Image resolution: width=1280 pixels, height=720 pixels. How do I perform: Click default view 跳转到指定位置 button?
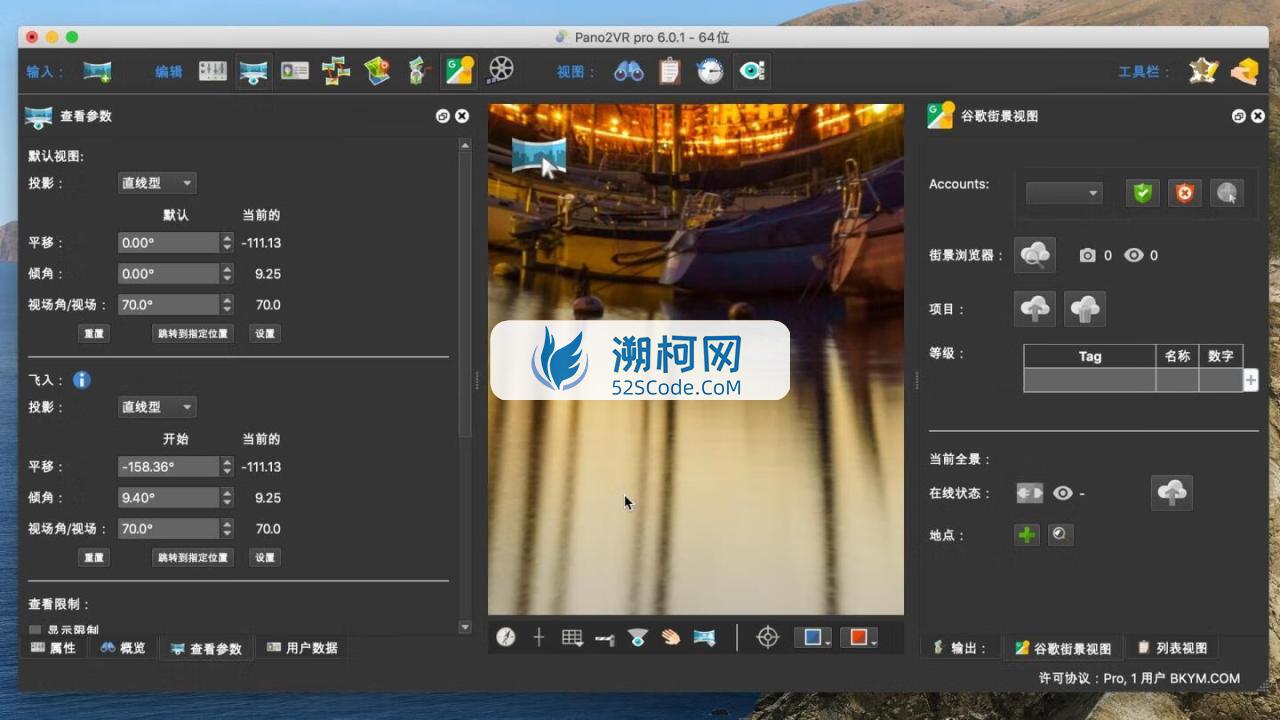[193, 334]
